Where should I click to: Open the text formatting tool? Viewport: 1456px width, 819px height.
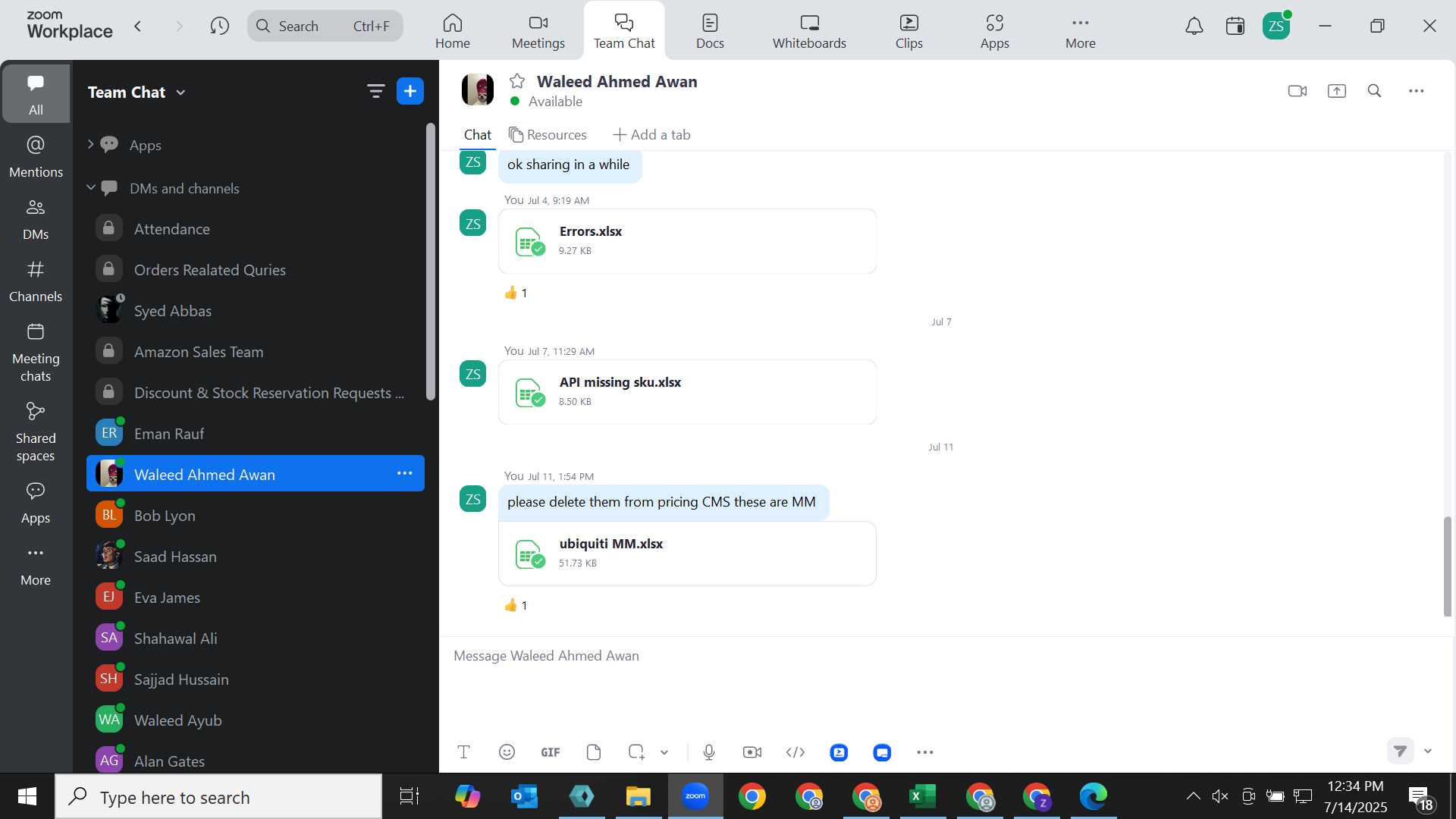464,752
